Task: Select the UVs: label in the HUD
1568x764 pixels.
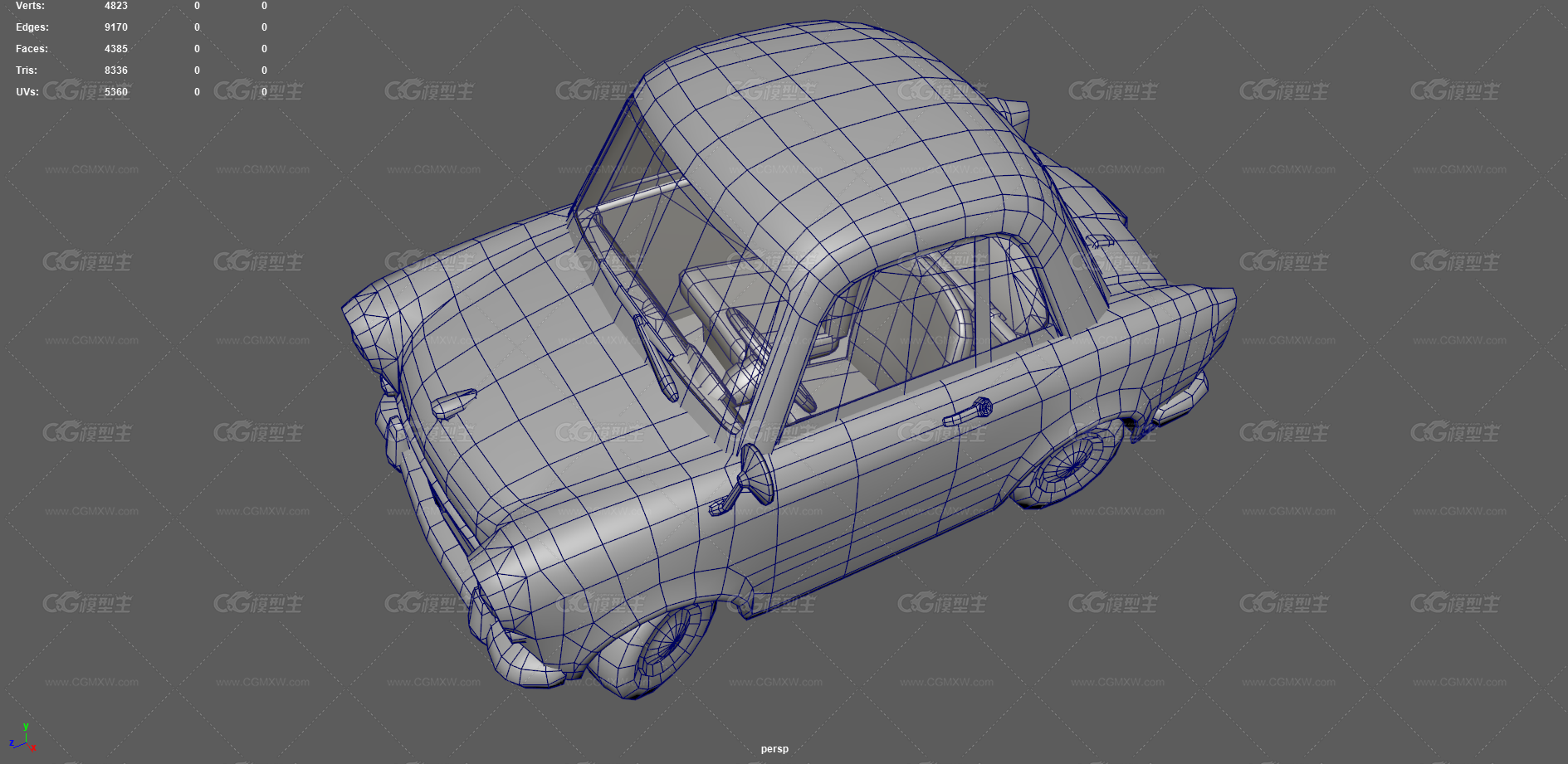Action: pos(27,92)
